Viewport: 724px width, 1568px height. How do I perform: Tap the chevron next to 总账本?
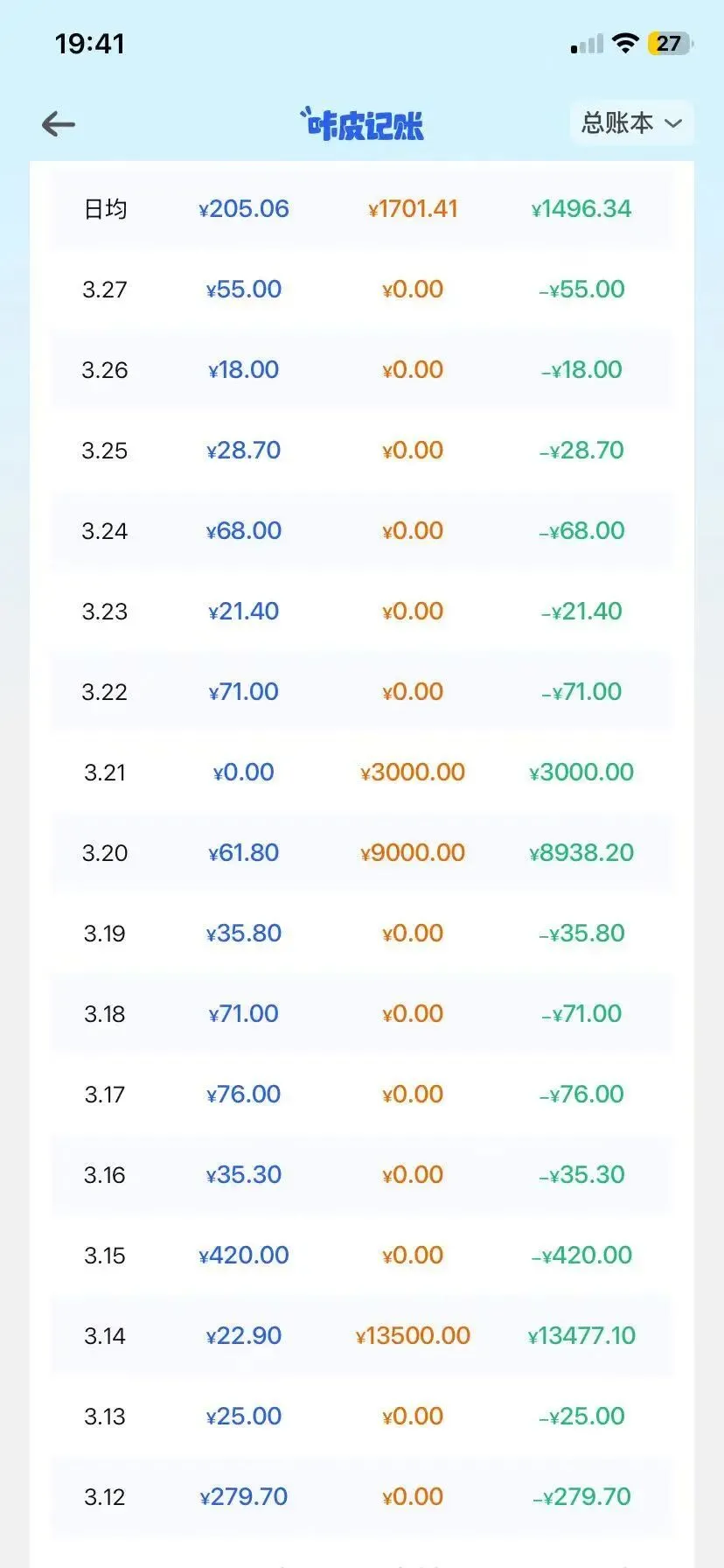[x=673, y=123]
